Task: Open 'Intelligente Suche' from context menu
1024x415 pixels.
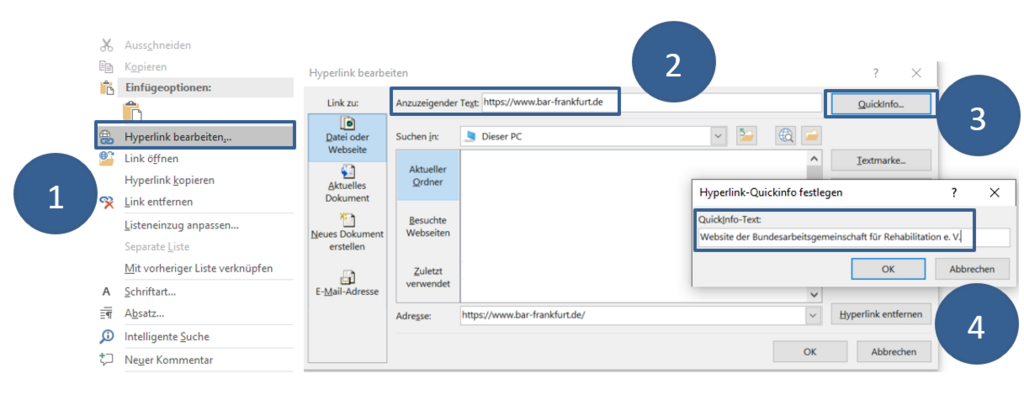Action: (166, 336)
